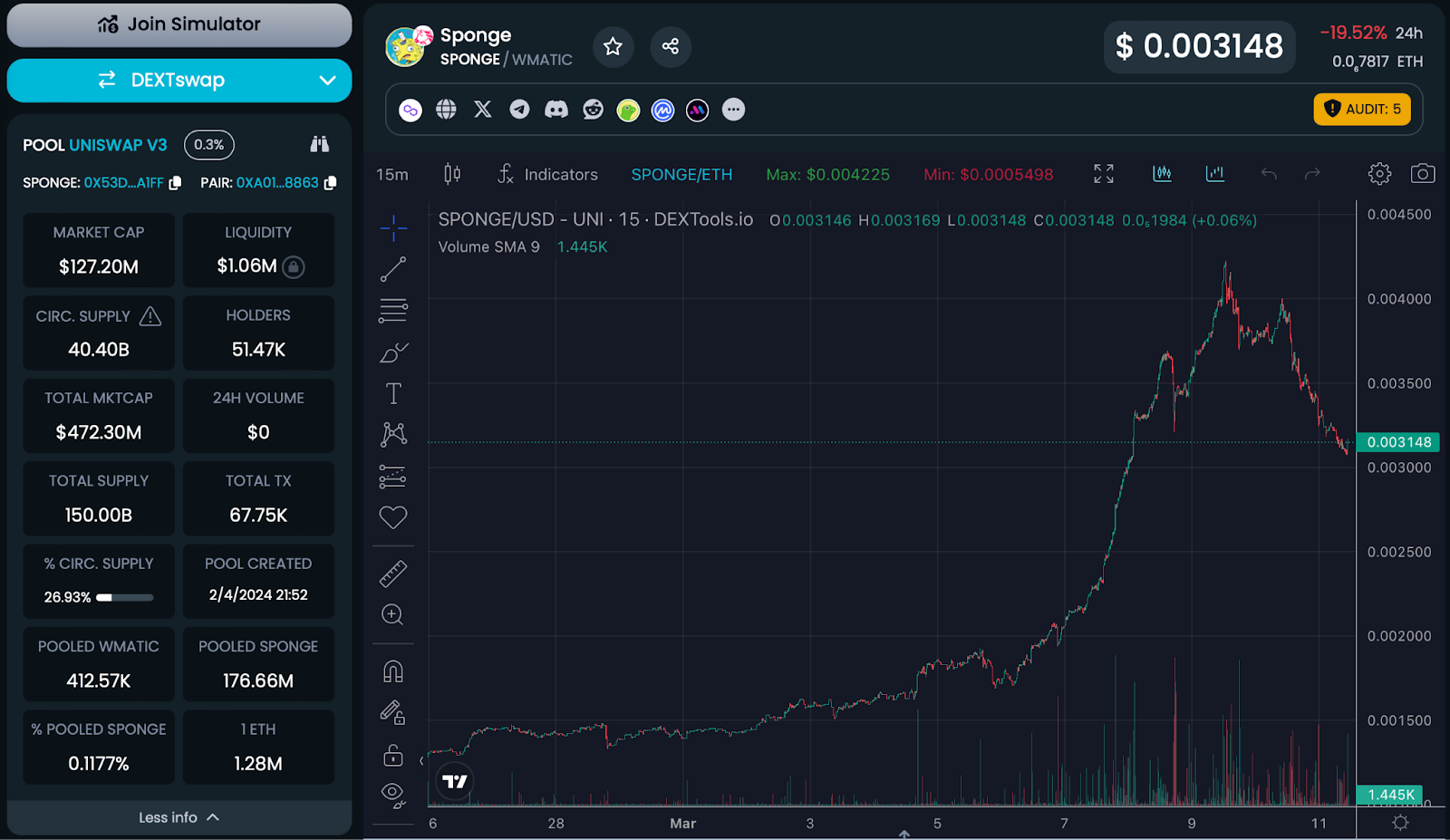
Task: Select the crosshair cursor tool
Action: (393, 227)
